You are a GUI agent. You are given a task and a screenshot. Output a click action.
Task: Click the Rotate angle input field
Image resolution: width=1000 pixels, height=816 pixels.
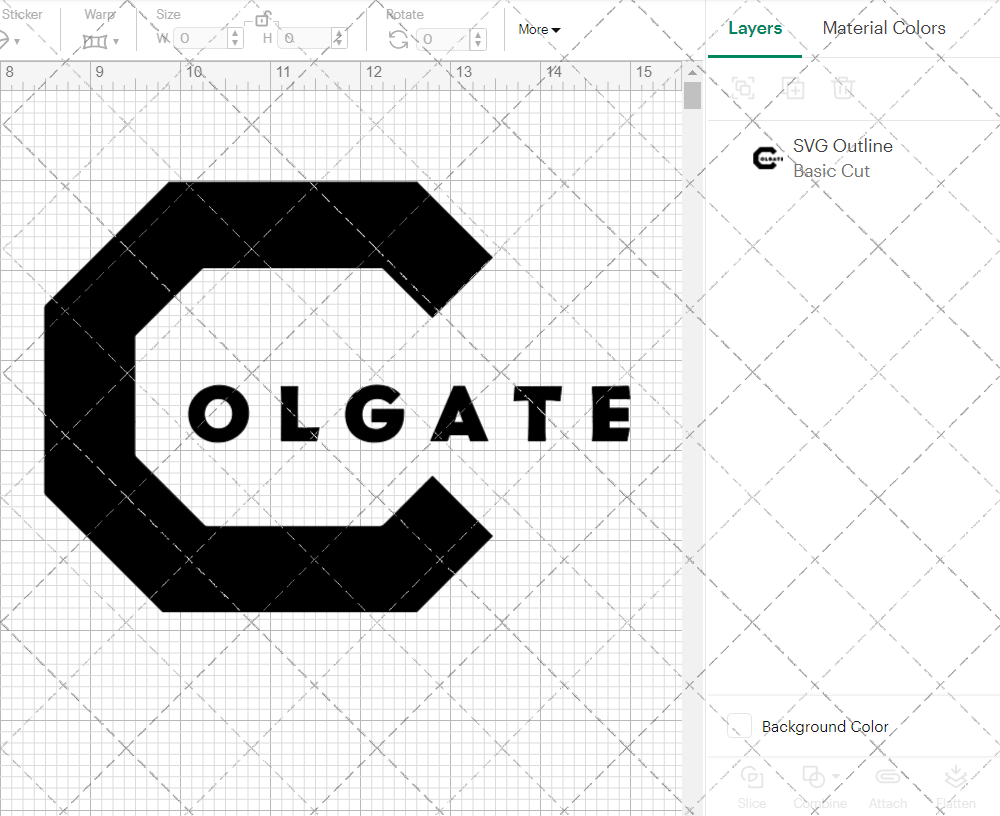pos(445,39)
